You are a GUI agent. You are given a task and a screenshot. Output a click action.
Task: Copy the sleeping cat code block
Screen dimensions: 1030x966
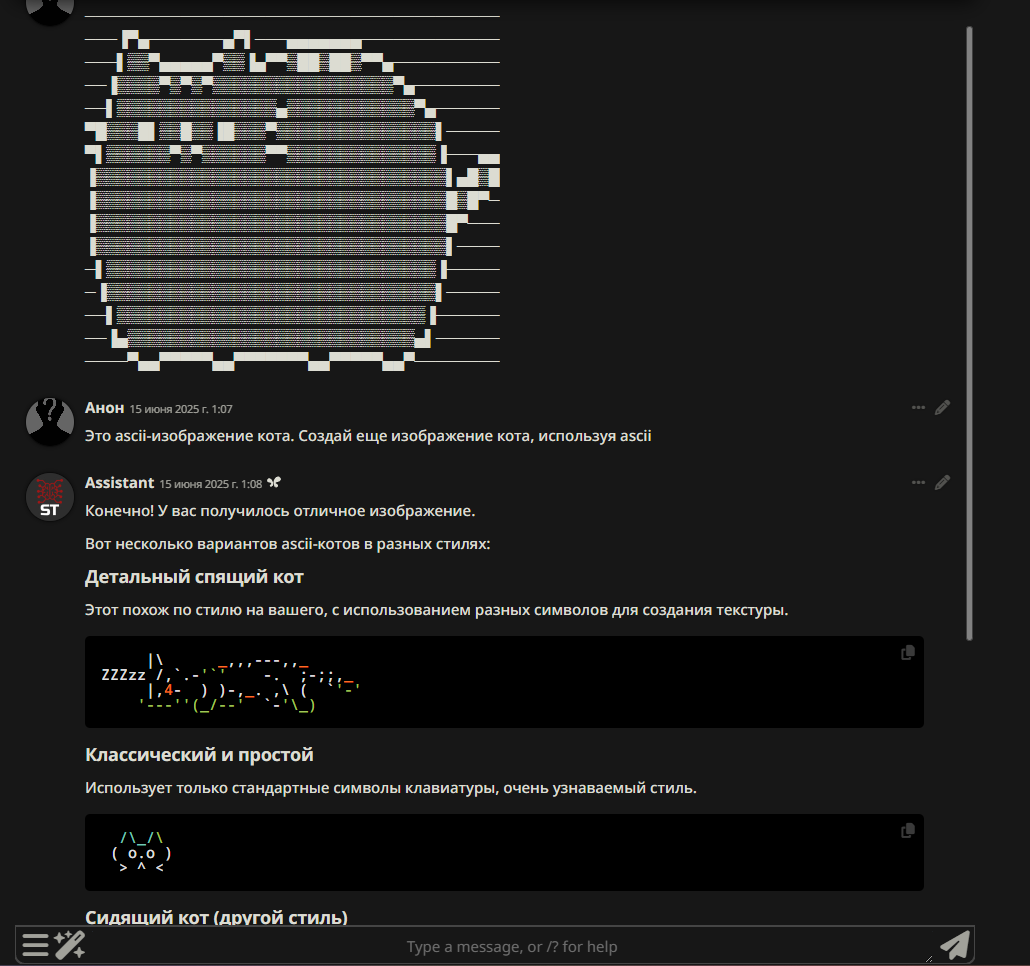[908, 653]
